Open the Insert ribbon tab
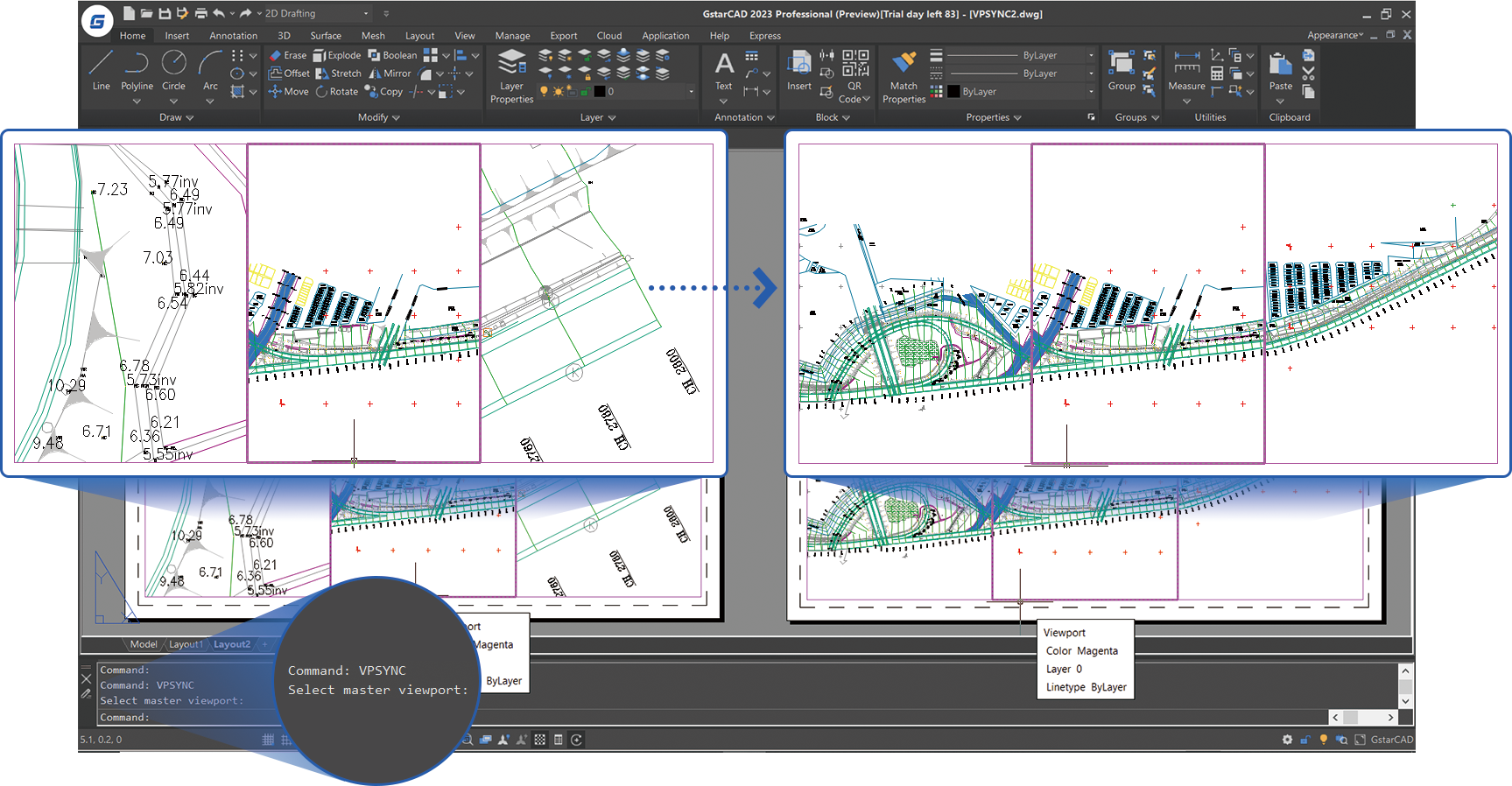Screen dimensions: 1512x786 pyautogui.click(x=177, y=36)
